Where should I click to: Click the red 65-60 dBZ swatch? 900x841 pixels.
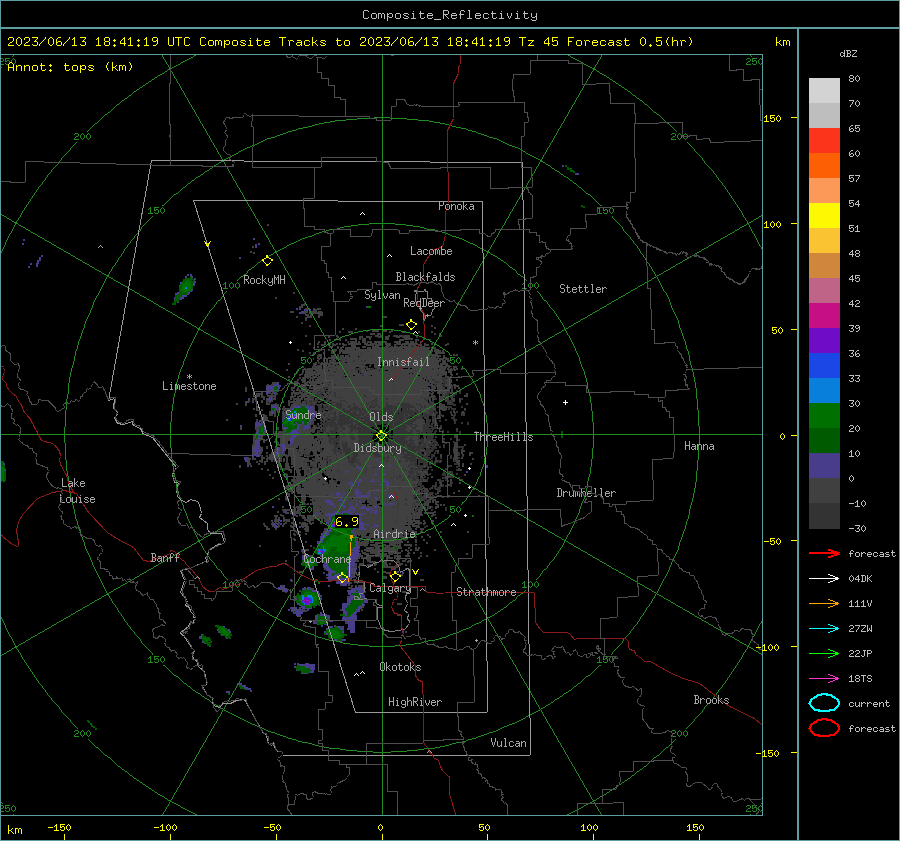(824, 140)
